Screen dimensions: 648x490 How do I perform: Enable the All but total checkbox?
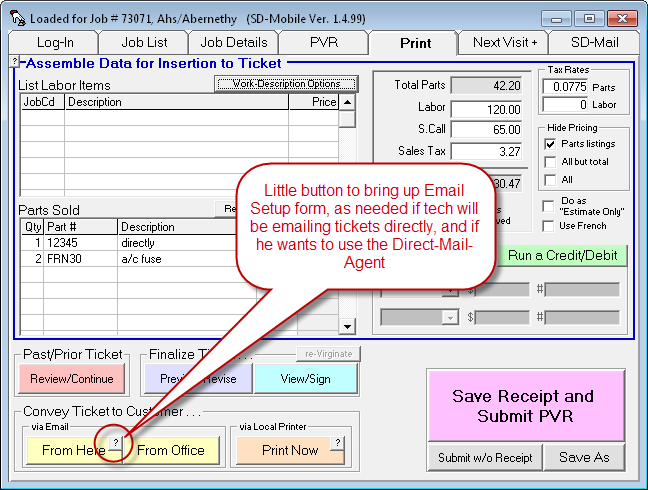(551, 162)
